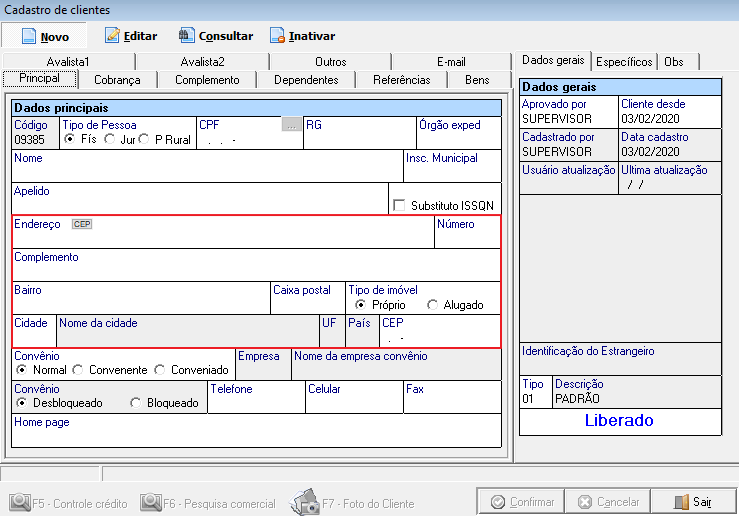
Task: Click into the Nome input field
Action: tap(205, 172)
